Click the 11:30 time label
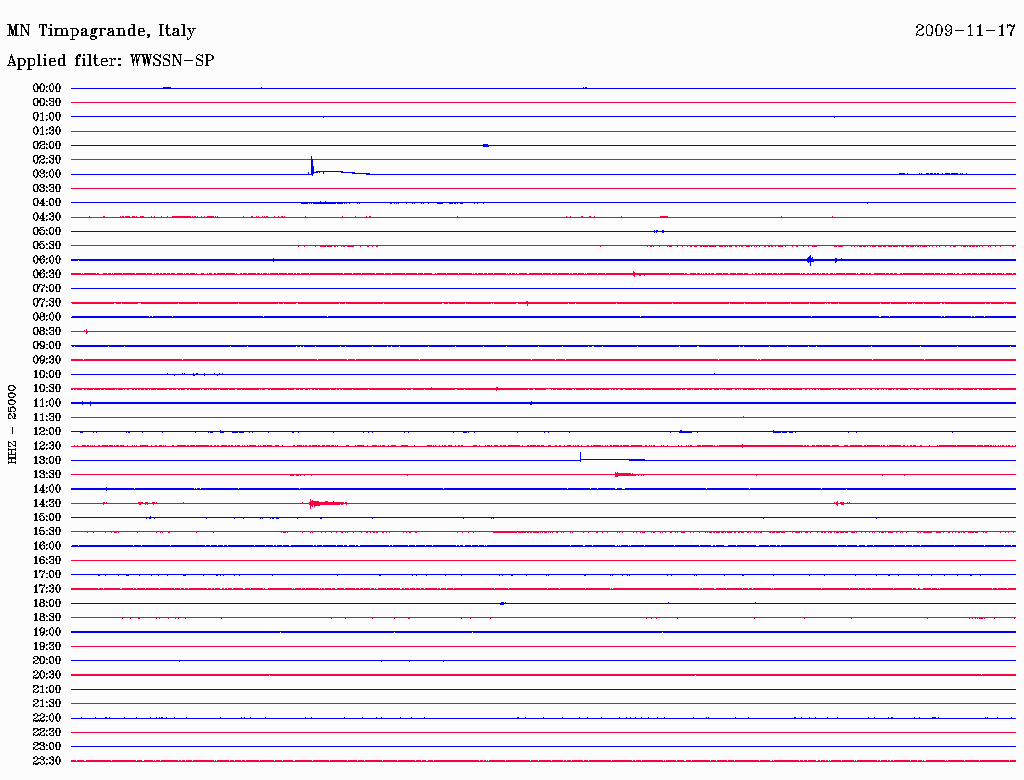Viewport: 1024px width, 780px height. tap(47, 417)
